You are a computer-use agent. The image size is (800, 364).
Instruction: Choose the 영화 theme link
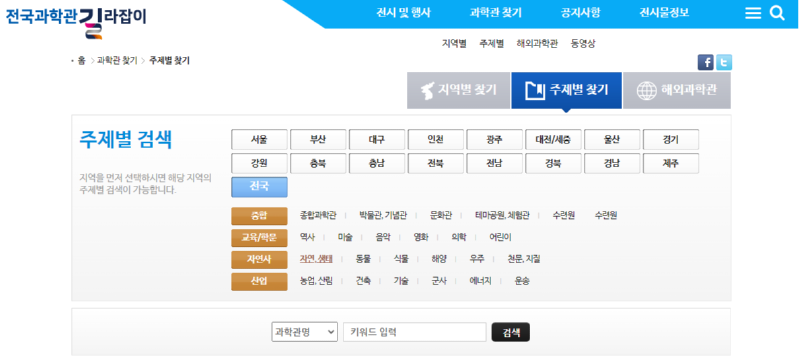(x=421, y=237)
